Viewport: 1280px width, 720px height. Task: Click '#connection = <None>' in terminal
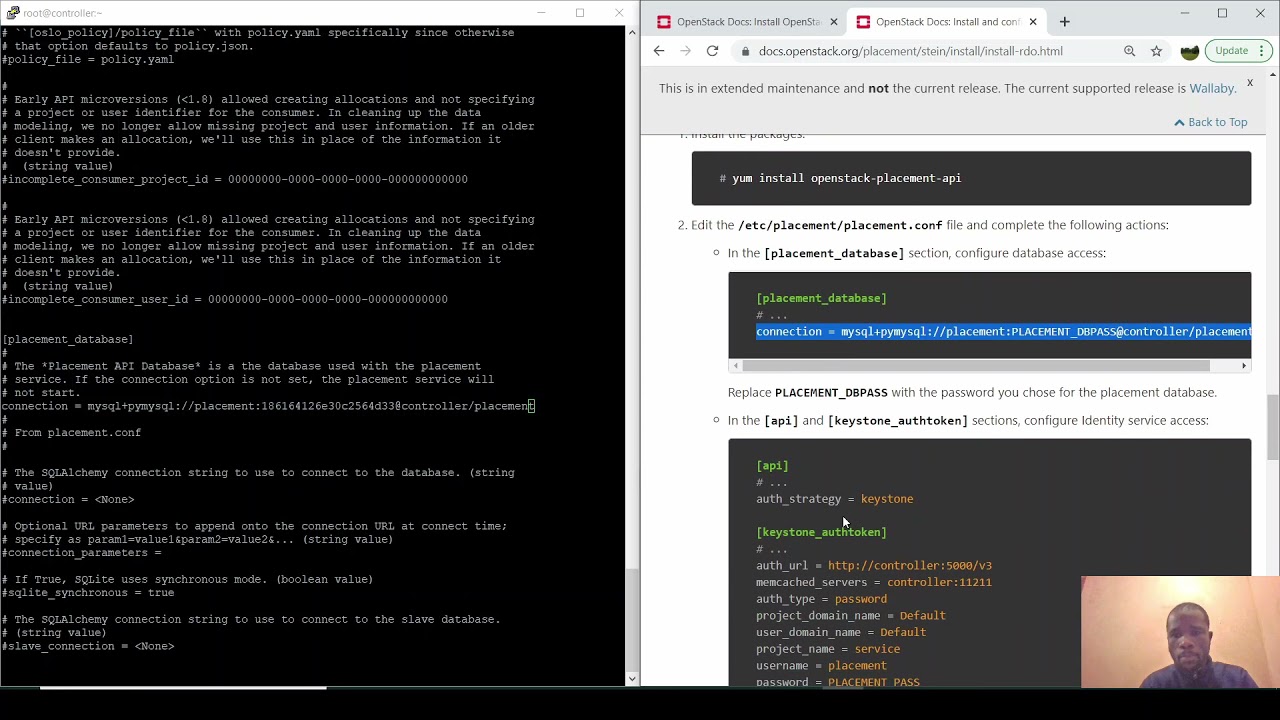(x=68, y=500)
